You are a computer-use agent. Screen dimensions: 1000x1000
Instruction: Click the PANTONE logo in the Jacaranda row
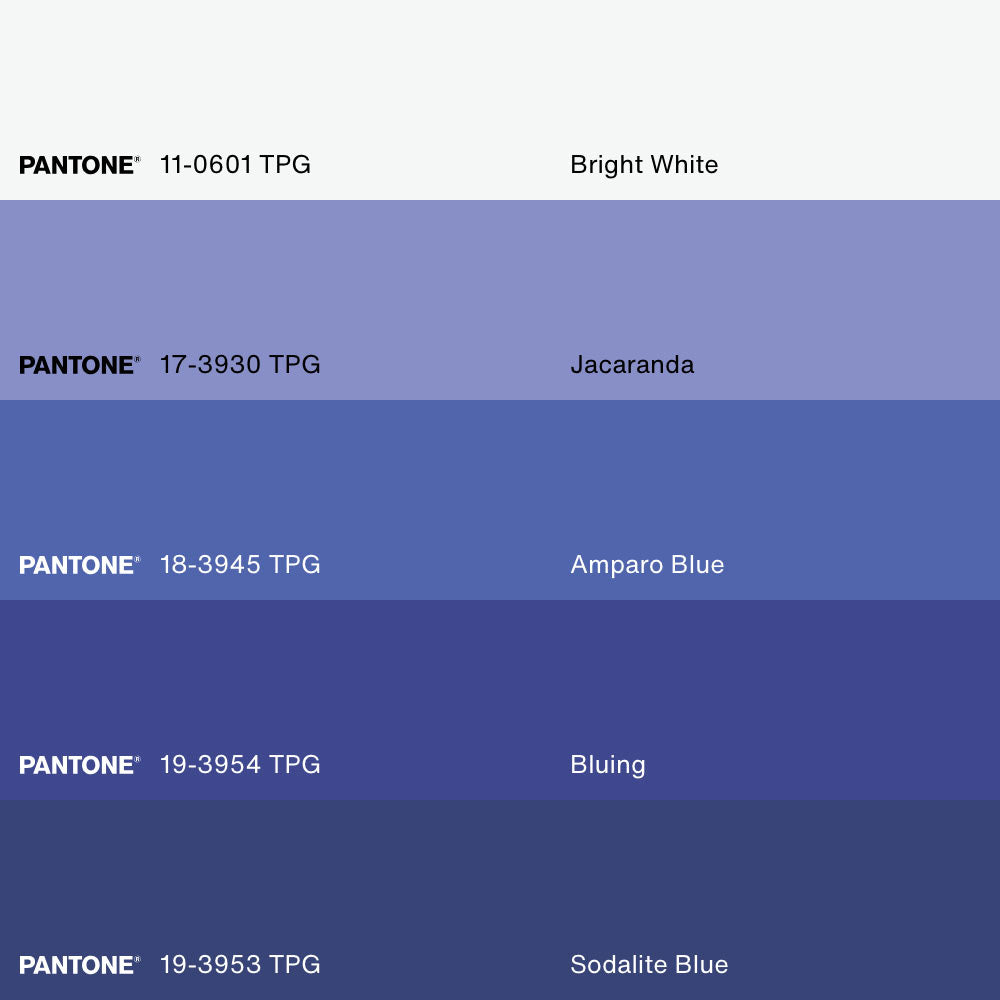[79, 365]
